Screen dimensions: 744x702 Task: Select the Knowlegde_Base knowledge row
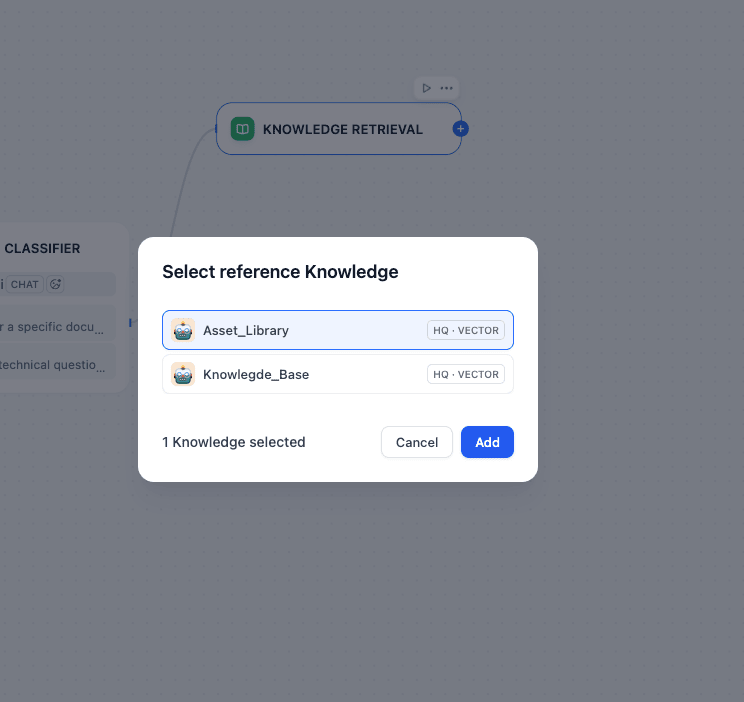pos(337,374)
